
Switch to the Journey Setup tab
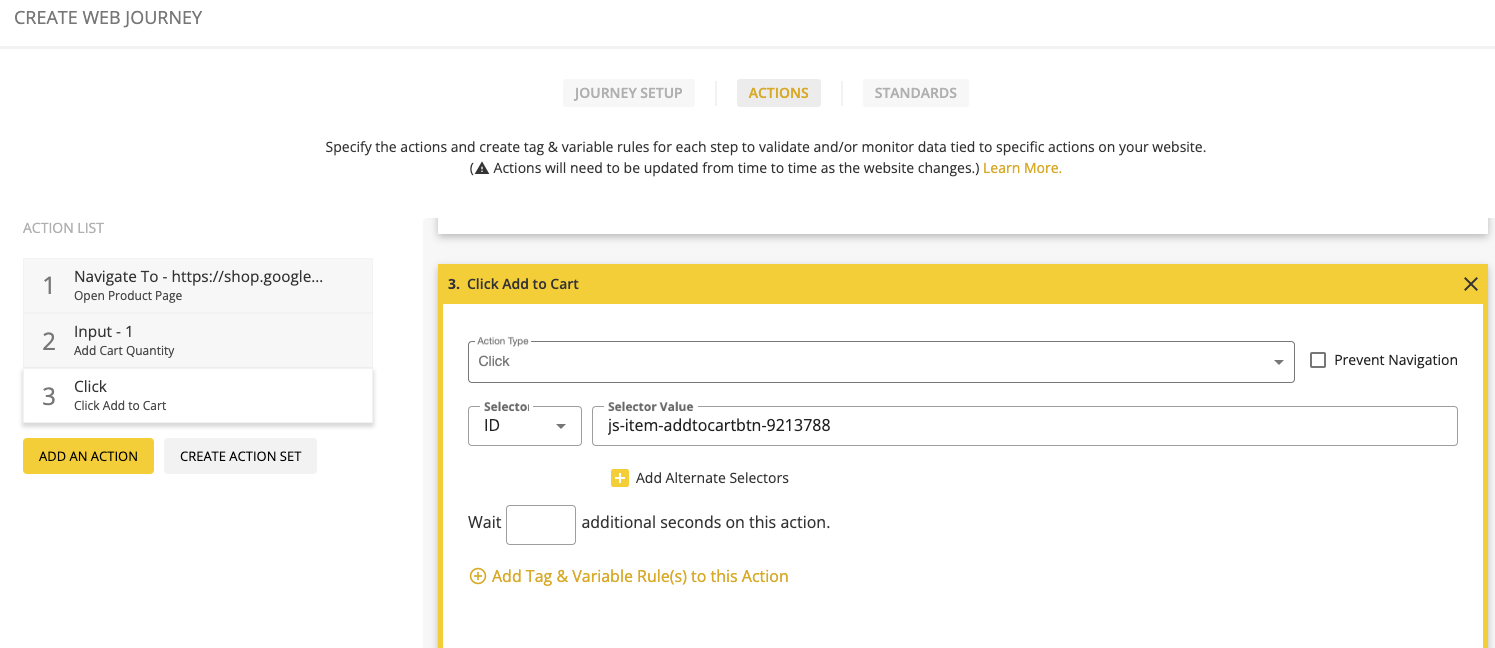[628, 93]
